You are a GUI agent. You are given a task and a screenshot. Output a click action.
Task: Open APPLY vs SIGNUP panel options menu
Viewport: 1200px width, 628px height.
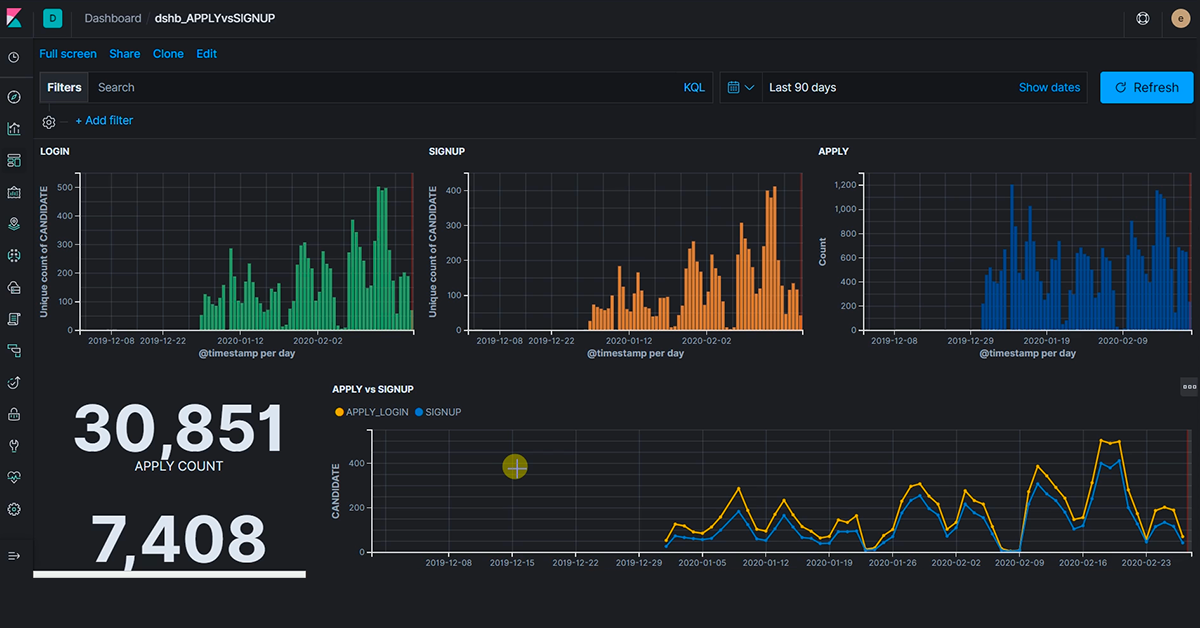click(x=1189, y=386)
